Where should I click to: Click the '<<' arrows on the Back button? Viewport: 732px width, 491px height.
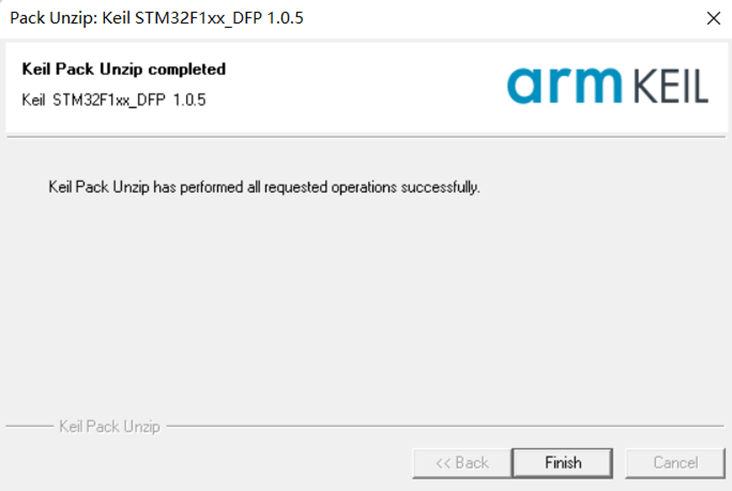pos(443,463)
